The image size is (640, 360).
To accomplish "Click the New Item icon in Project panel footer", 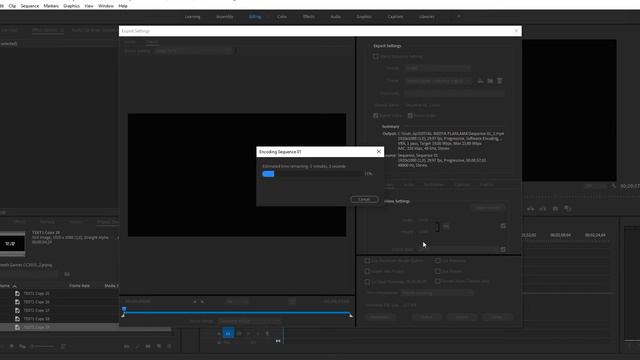I will coord(159,346).
